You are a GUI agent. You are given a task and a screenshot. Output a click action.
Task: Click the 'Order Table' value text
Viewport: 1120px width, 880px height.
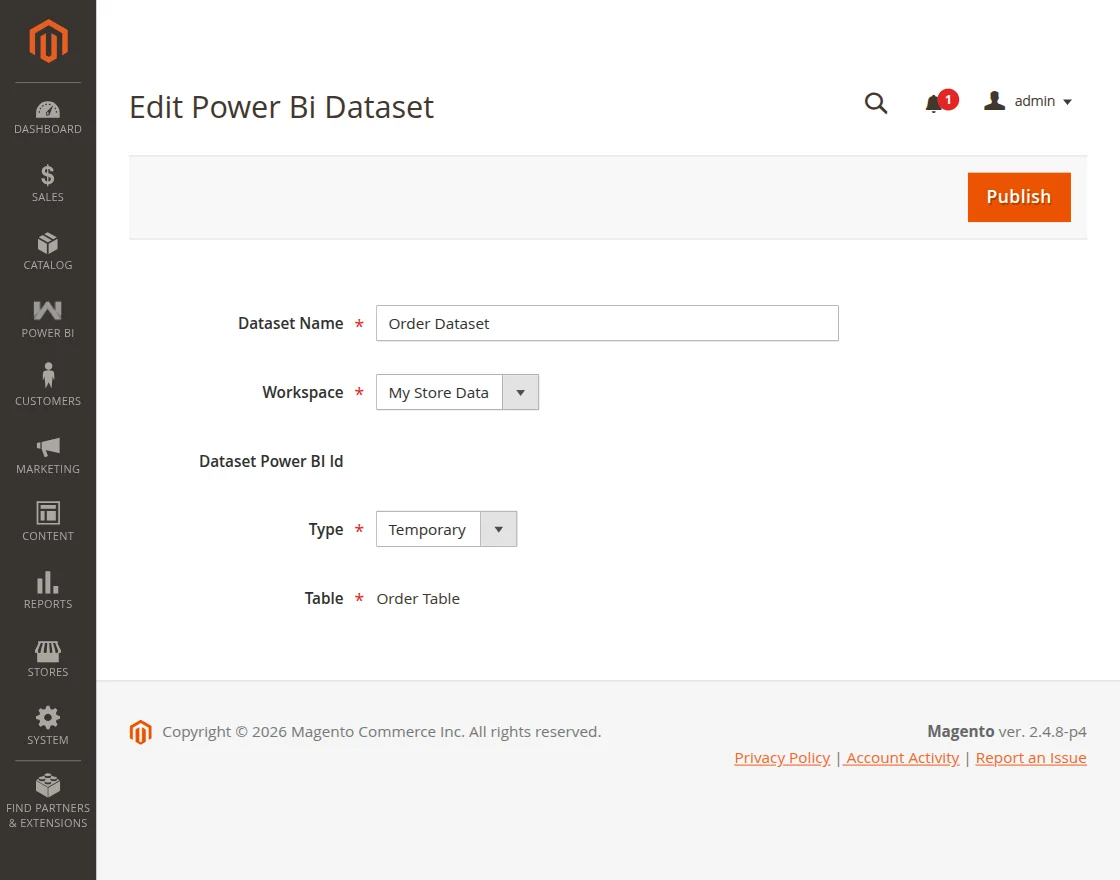(418, 599)
